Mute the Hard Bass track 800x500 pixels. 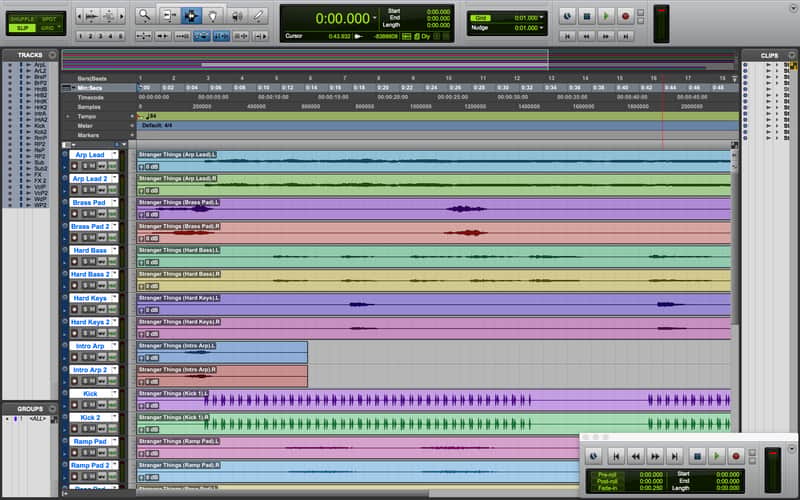[x=93, y=262]
